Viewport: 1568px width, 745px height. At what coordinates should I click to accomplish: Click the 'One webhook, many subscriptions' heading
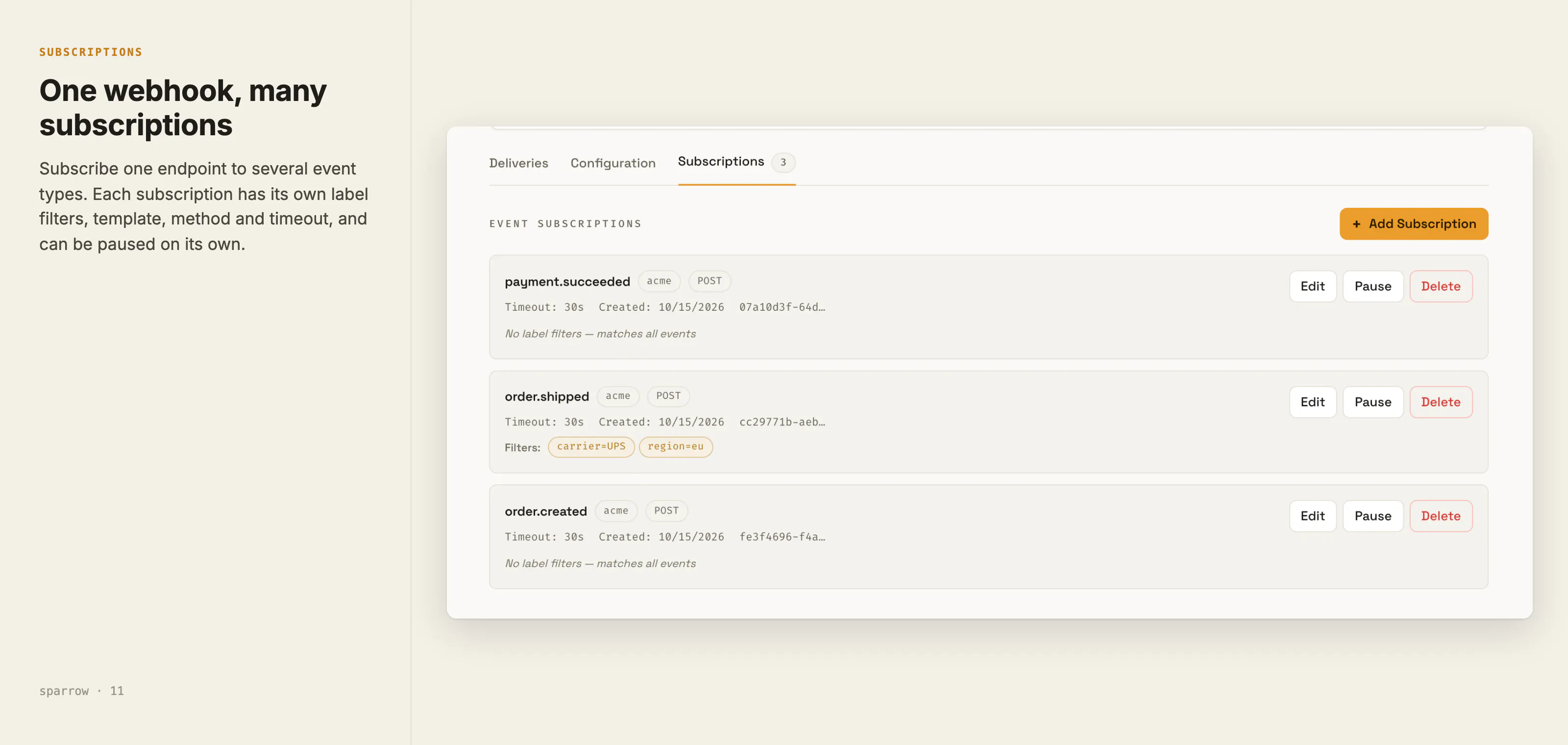[x=183, y=108]
